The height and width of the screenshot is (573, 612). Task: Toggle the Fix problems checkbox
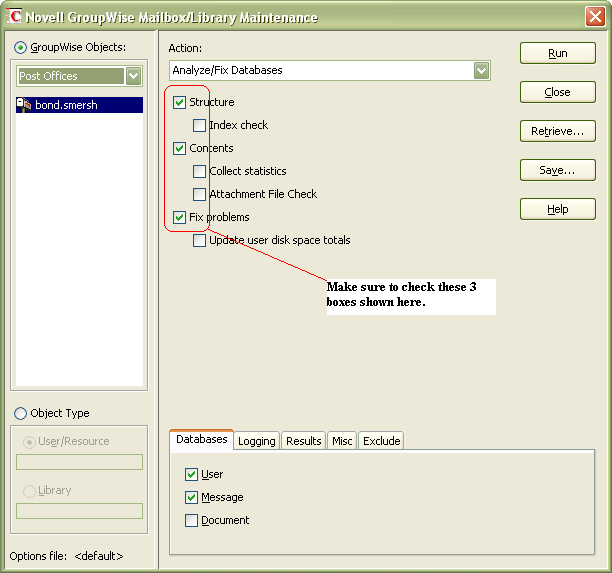tap(179, 217)
